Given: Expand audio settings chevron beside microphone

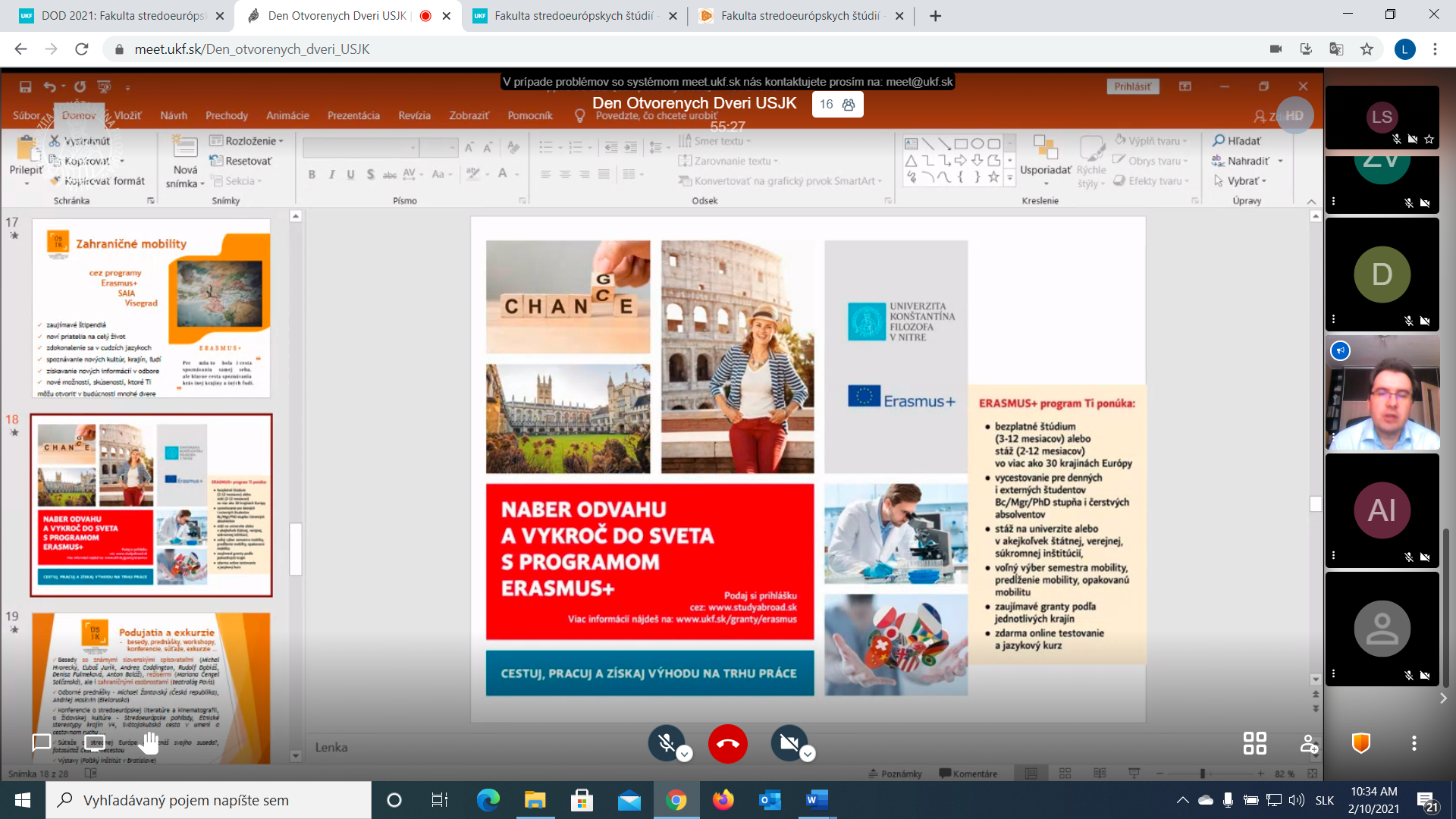Looking at the screenshot, I should pos(685,754).
